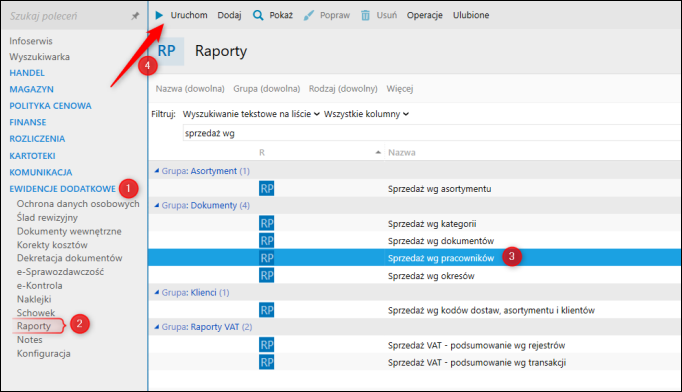Screen dimensions: 682x392
Task: Click RP icon of podsumowanie wg transakcji row
Action: (x=267, y=362)
